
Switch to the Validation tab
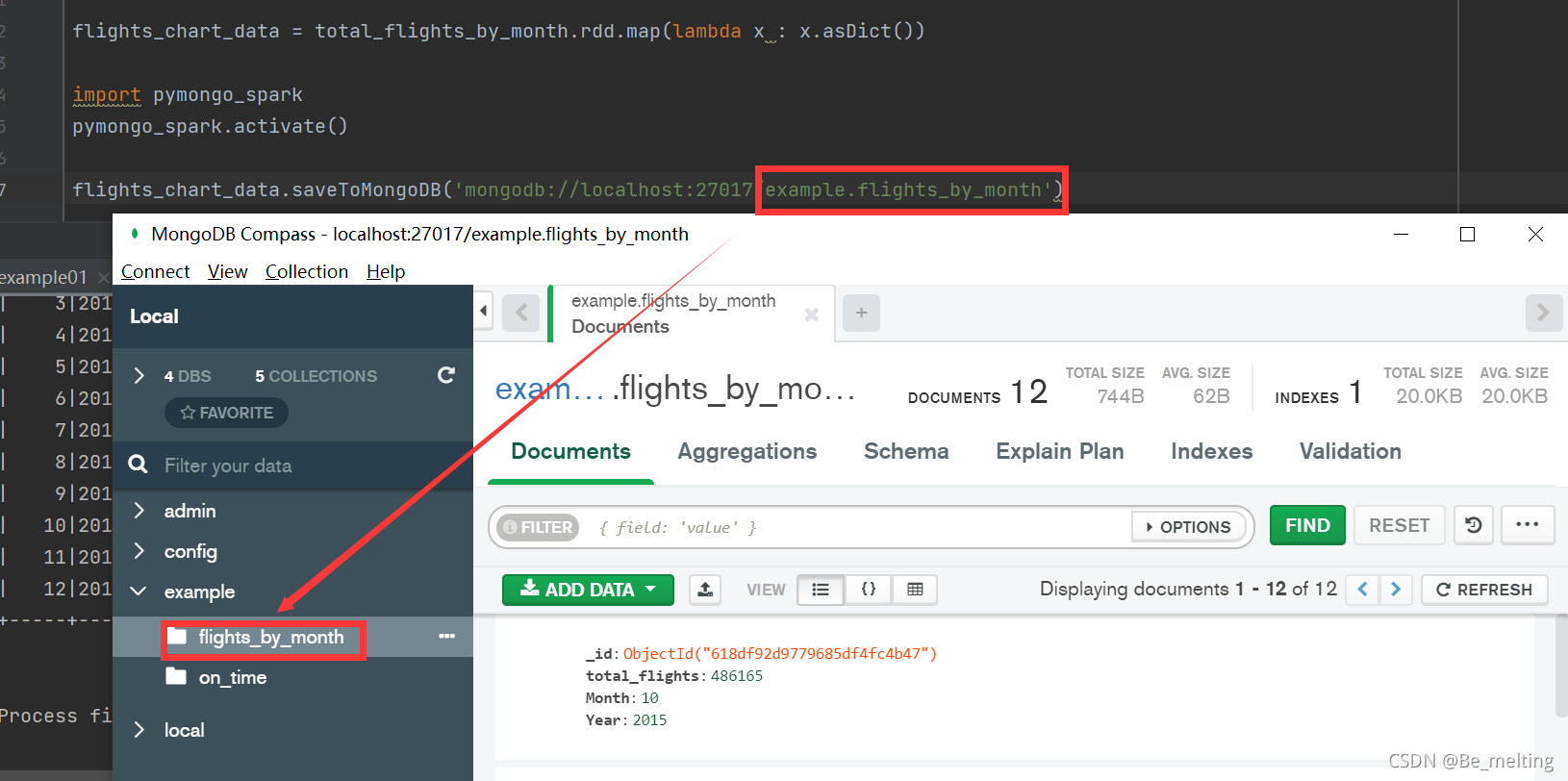click(x=1351, y=452)
